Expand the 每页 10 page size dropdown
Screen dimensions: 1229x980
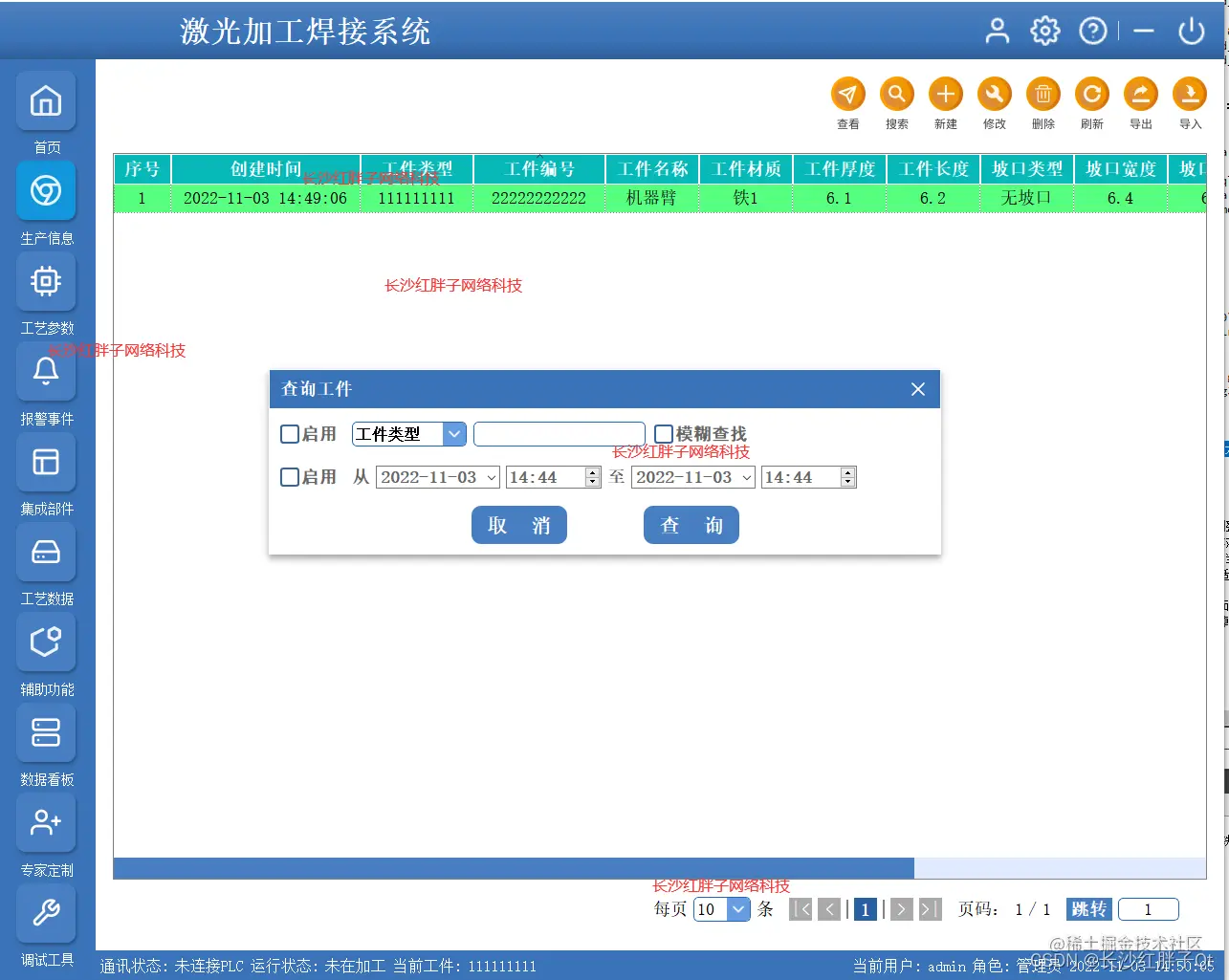[738, 909]
